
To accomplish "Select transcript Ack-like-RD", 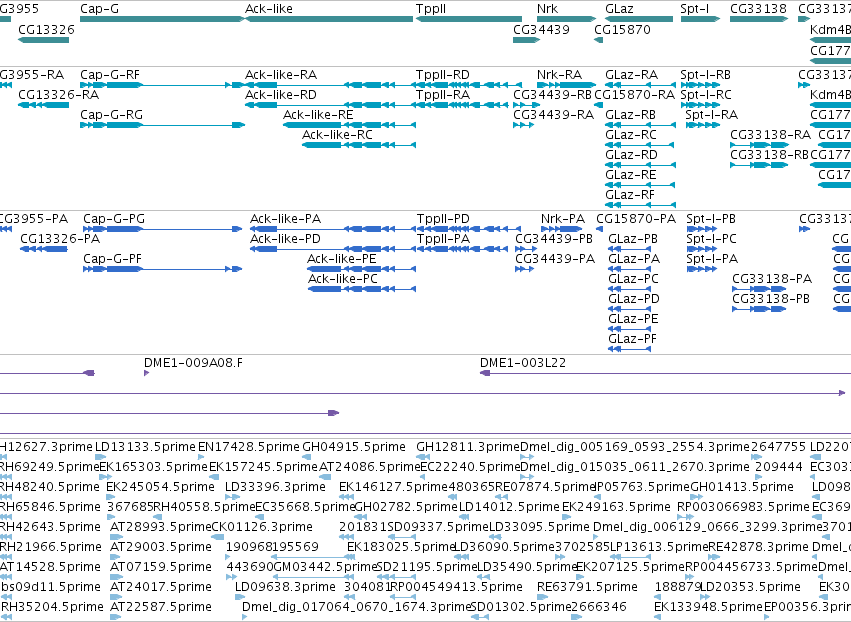I will coord(331,105).
